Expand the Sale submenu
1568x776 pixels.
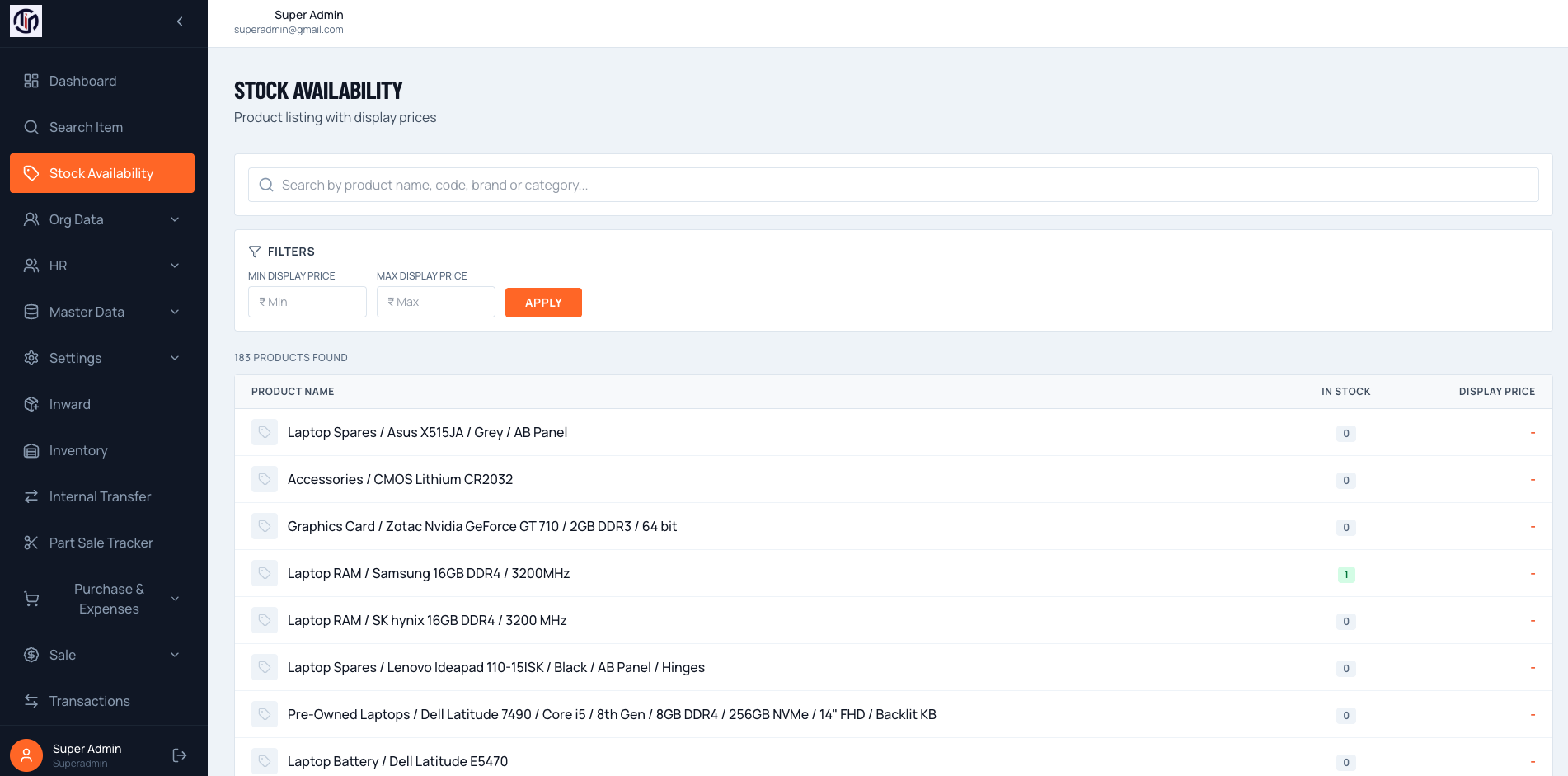tap(102, 655)
